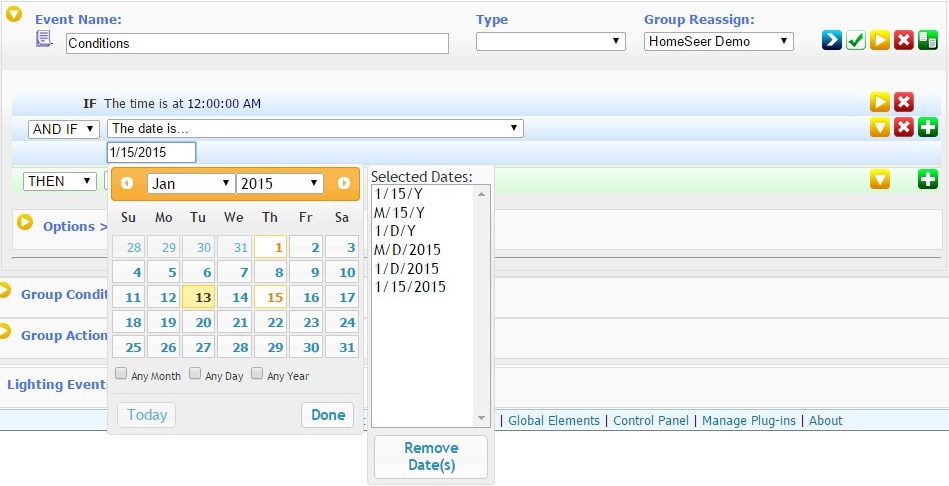The width and height of the screenshot is (949, 486).
Task: Go to previous month in calendar
Action: coord(127,183)
